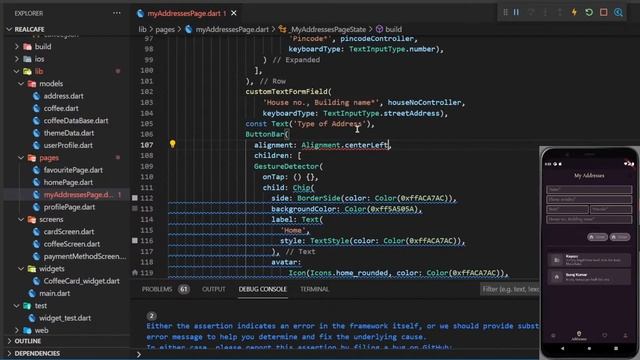Open the Rayees address card in emulator
Viewport: 640px width, 360px height.
coord(589,260)
